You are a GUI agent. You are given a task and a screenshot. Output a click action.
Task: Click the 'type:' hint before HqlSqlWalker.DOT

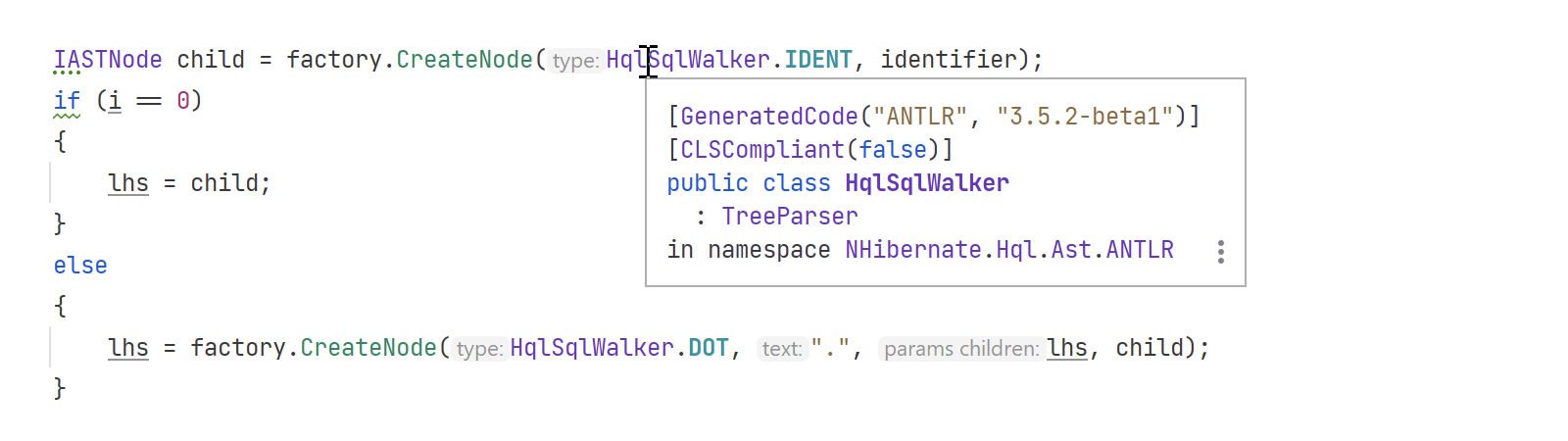click(479, 349)
